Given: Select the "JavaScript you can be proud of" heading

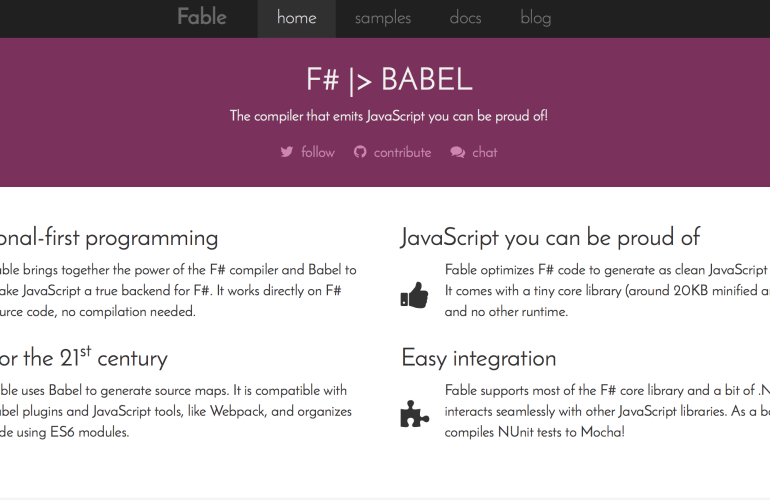Looking at the screenshot, I should pyautogui.click(x=550, y=237).
